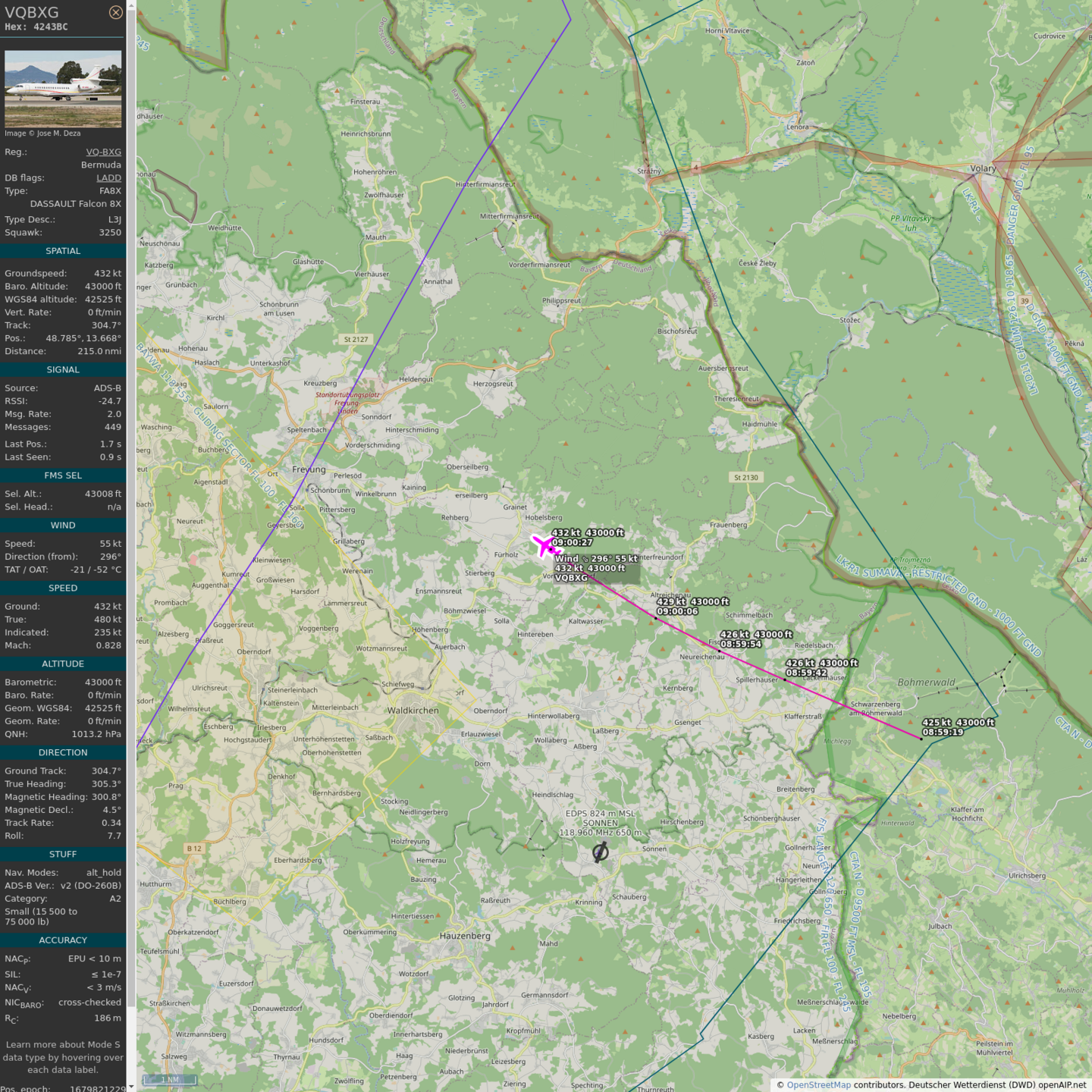Select the magenta aircraft icon on map

(543, 545)
